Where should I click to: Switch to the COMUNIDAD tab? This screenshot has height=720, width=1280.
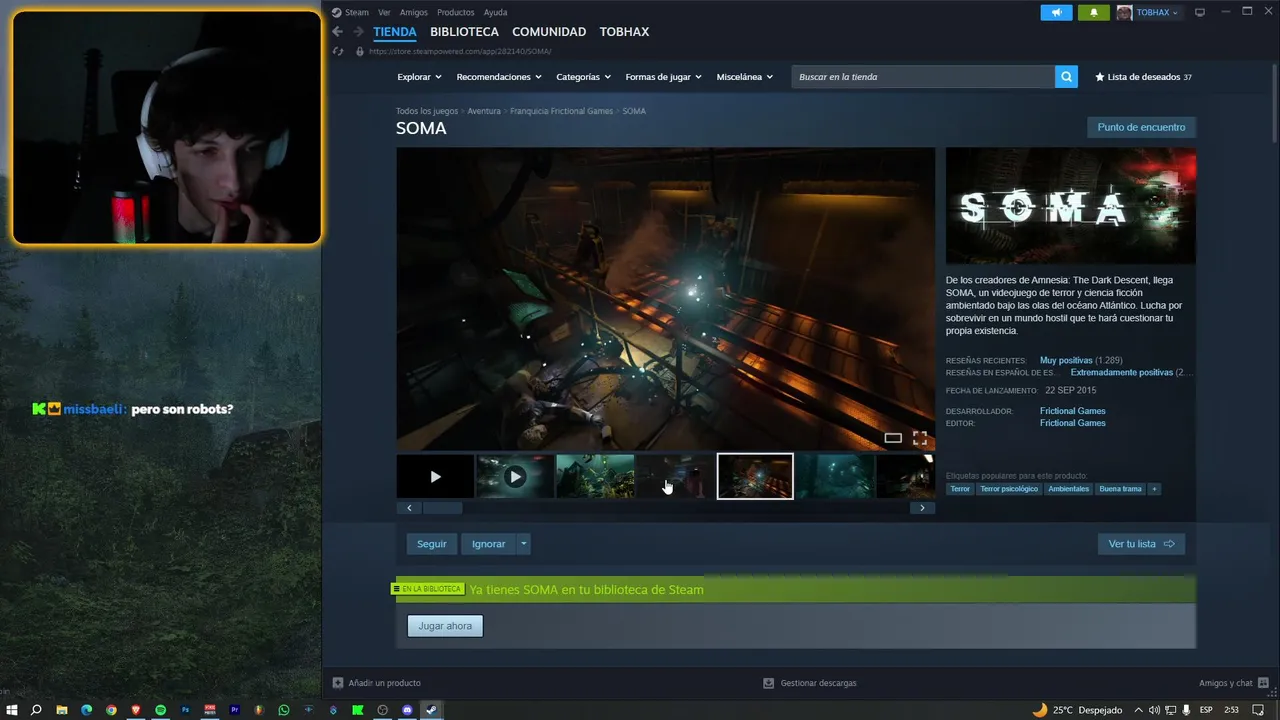pos(549,32)
